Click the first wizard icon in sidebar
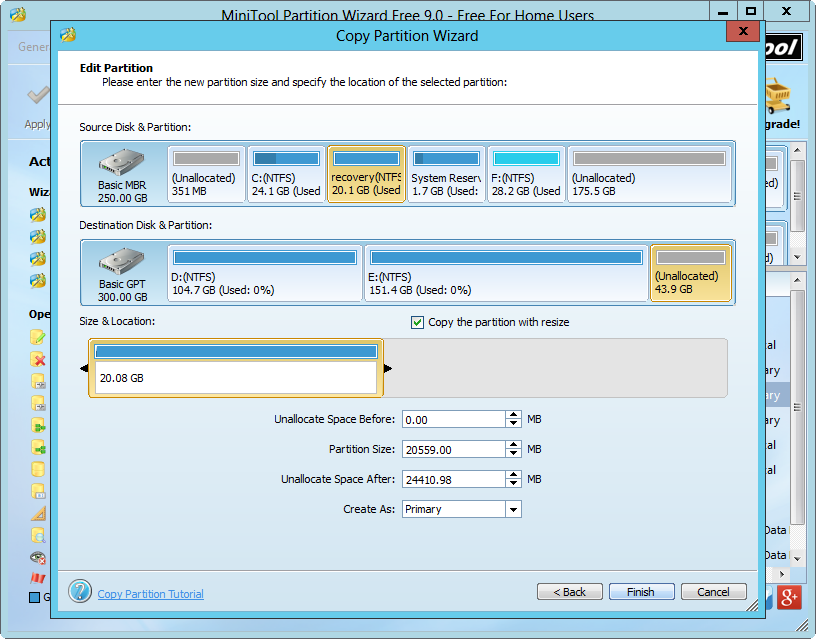The height and width of the screenshot is (639, 816). 37,214
